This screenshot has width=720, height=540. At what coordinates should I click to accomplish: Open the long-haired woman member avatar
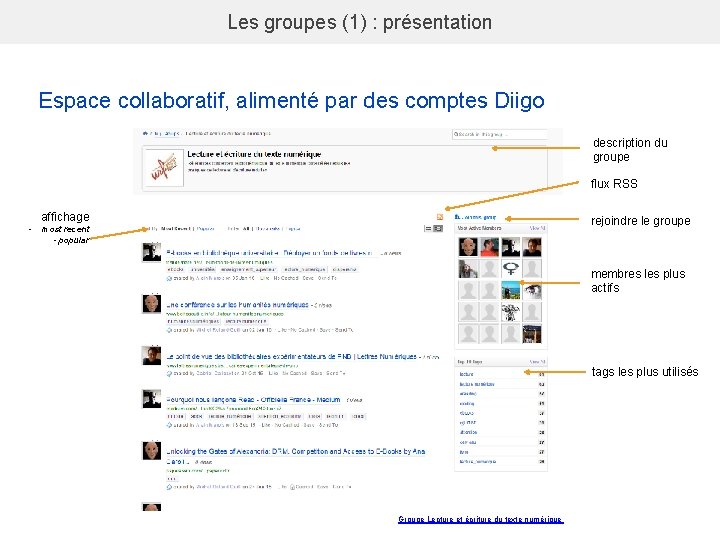pos(468,268)
